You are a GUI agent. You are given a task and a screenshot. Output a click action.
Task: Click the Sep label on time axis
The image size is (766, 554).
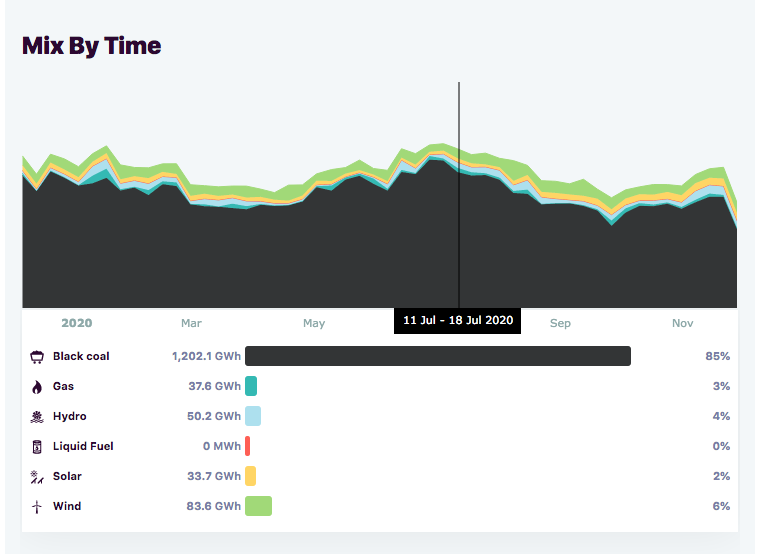click(560, 323)
